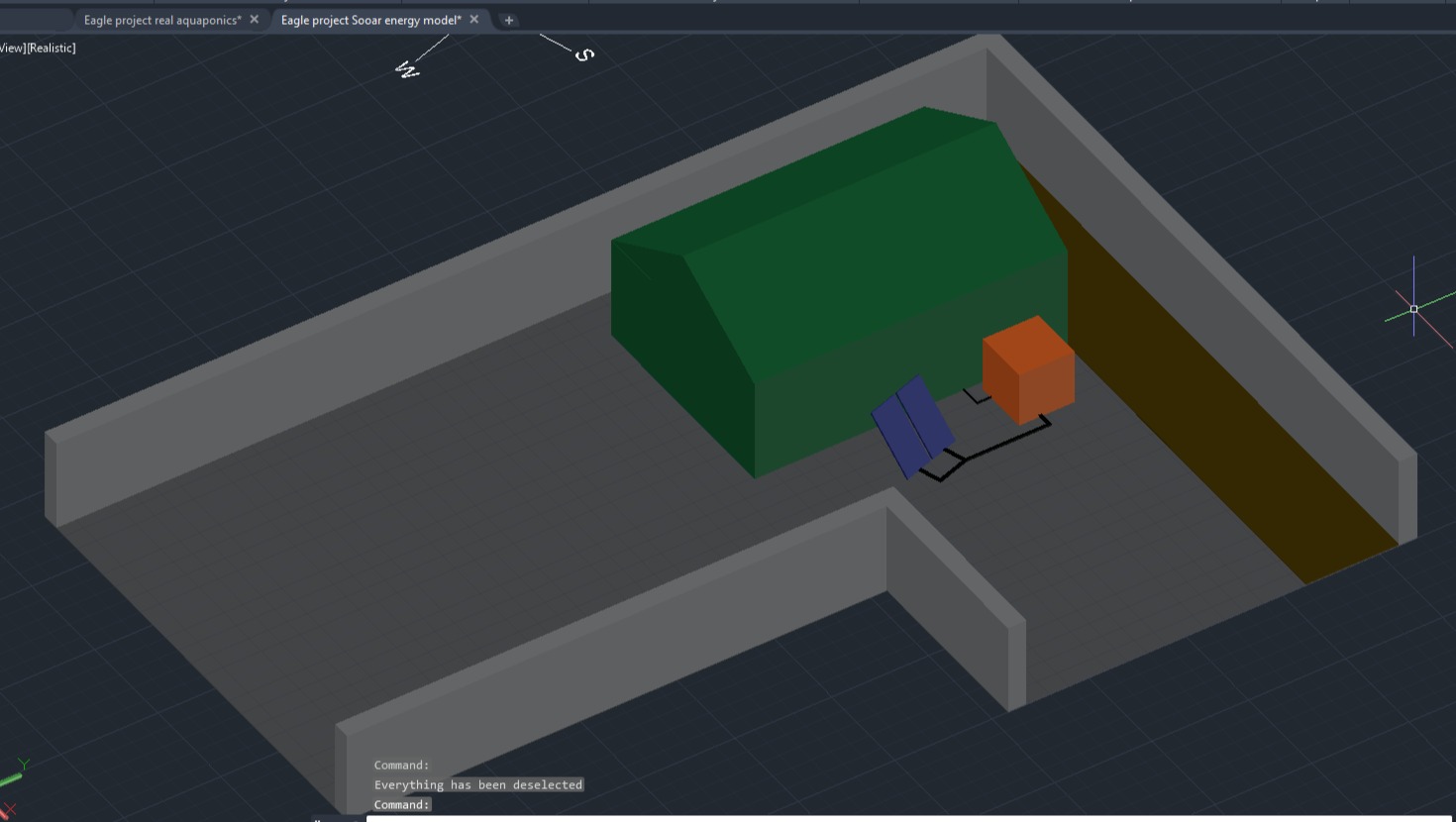Select the Eagle project Sooar energy model tab
The image size is (1456, 822).
coord(370,20)
